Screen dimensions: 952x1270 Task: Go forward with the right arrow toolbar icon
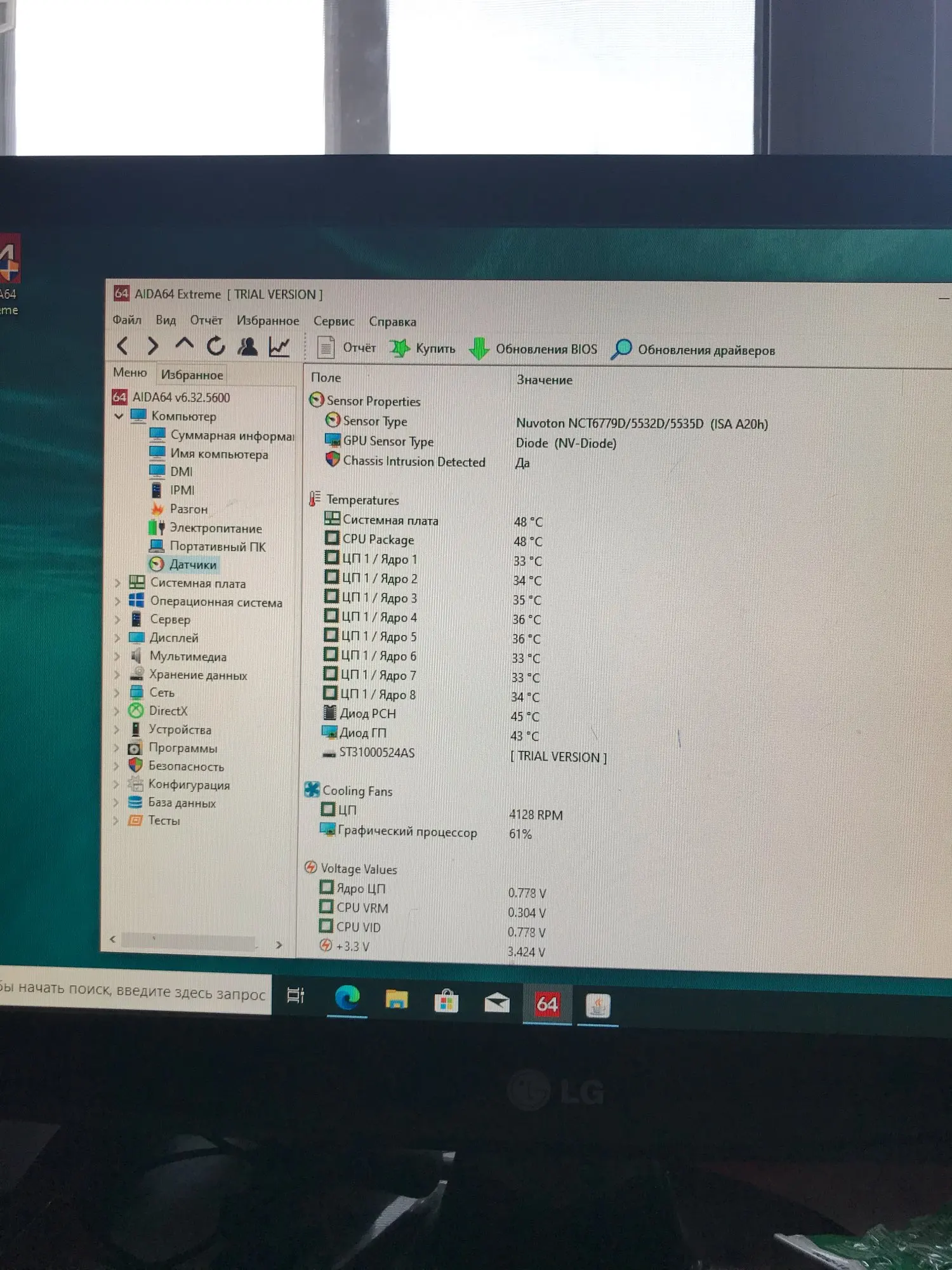pos(153,346)
